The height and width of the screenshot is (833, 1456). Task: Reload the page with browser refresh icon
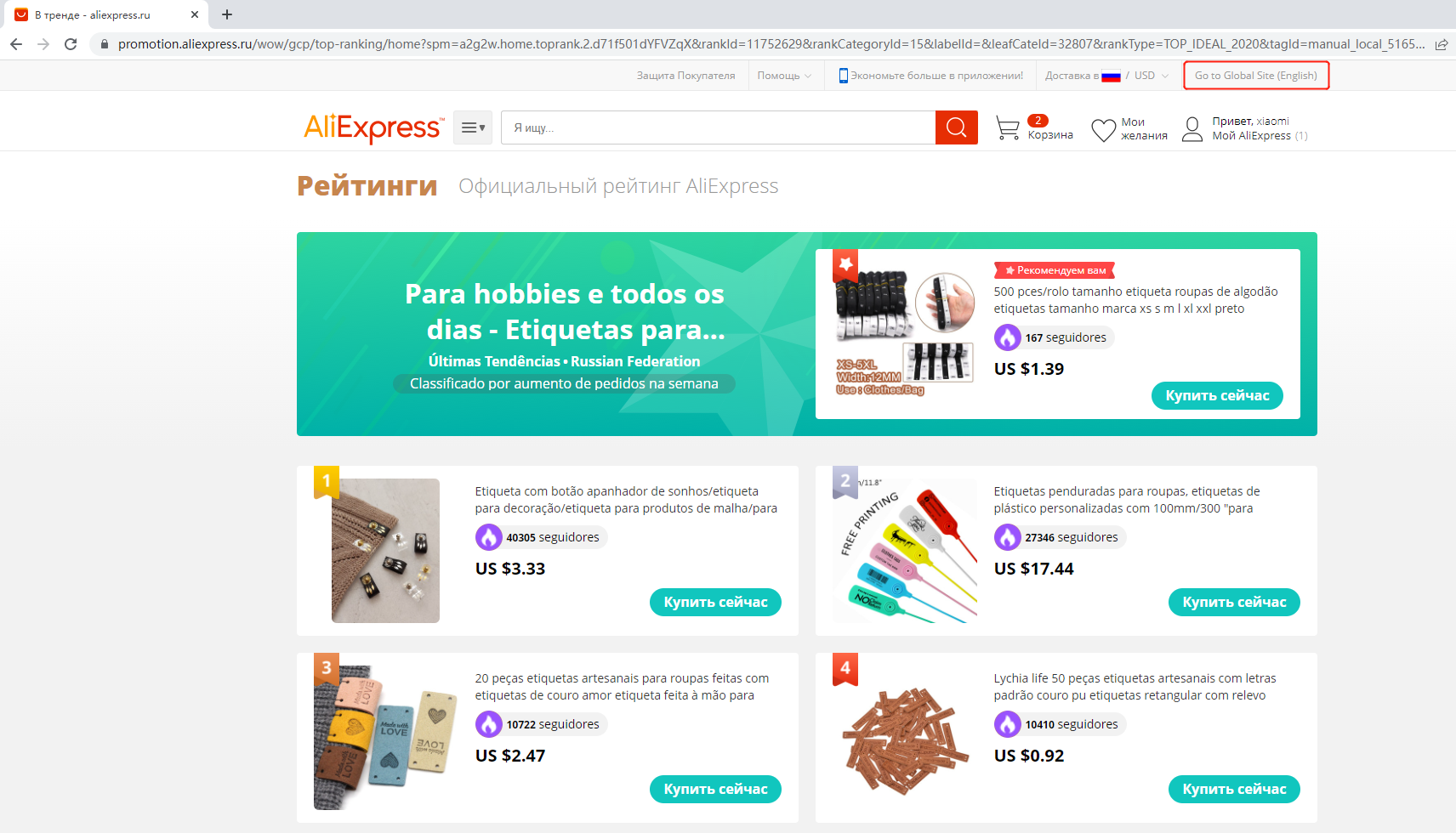click(x=71, y=44)
